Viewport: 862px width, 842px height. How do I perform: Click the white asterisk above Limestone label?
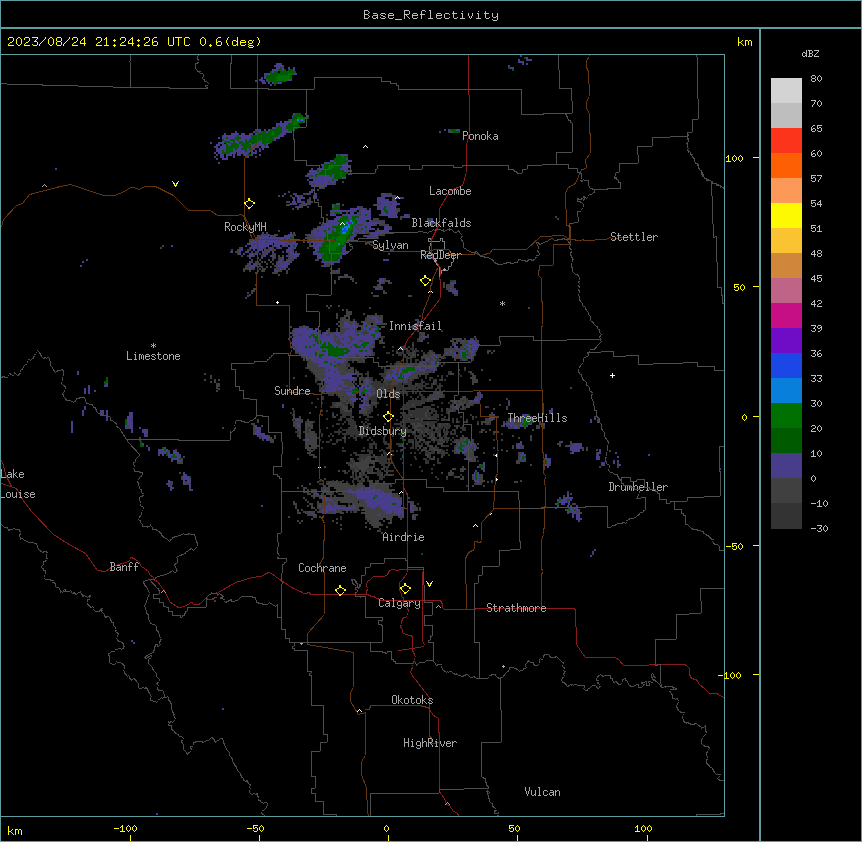[x=153, y=346]
